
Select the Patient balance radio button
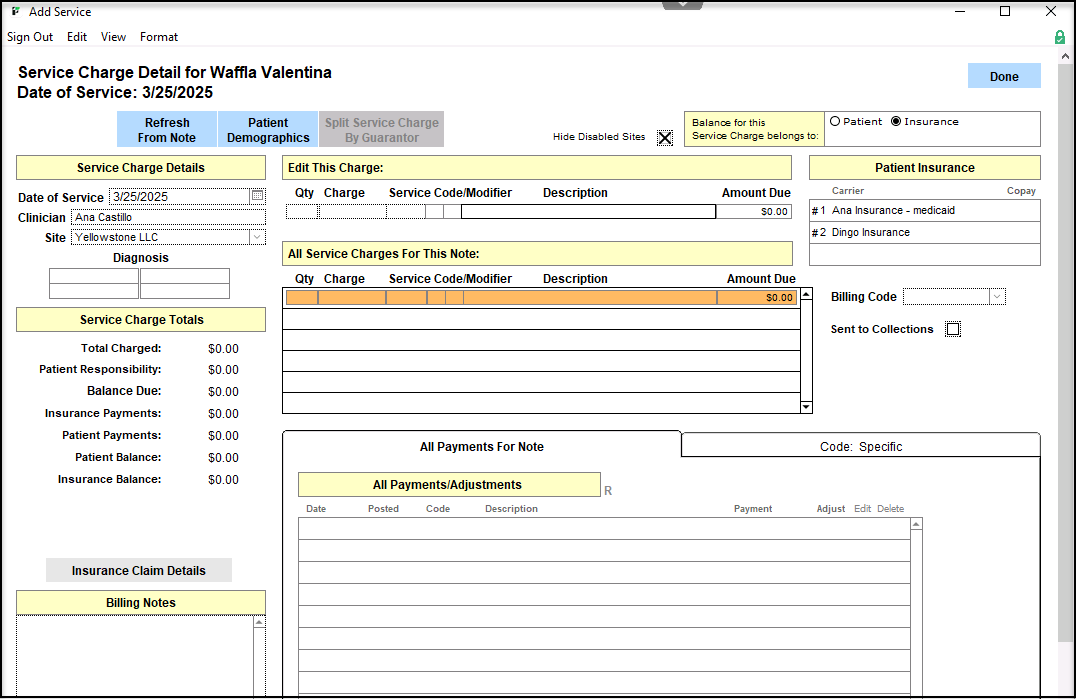coord(835,121)
